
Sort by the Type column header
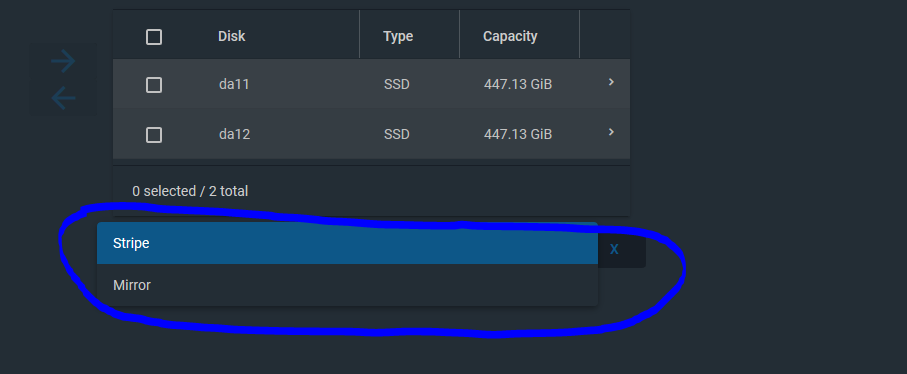tap(398, 36)
